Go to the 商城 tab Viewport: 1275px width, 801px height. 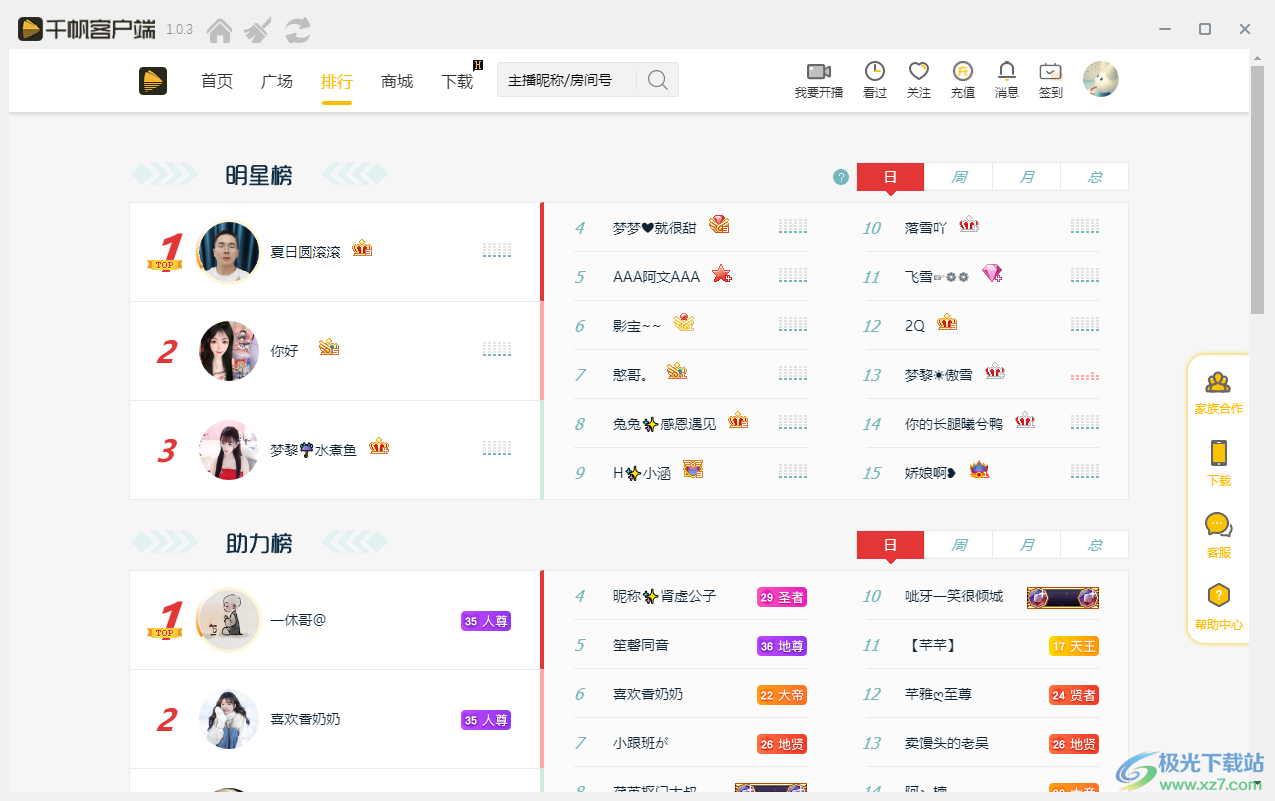(397, 81)
